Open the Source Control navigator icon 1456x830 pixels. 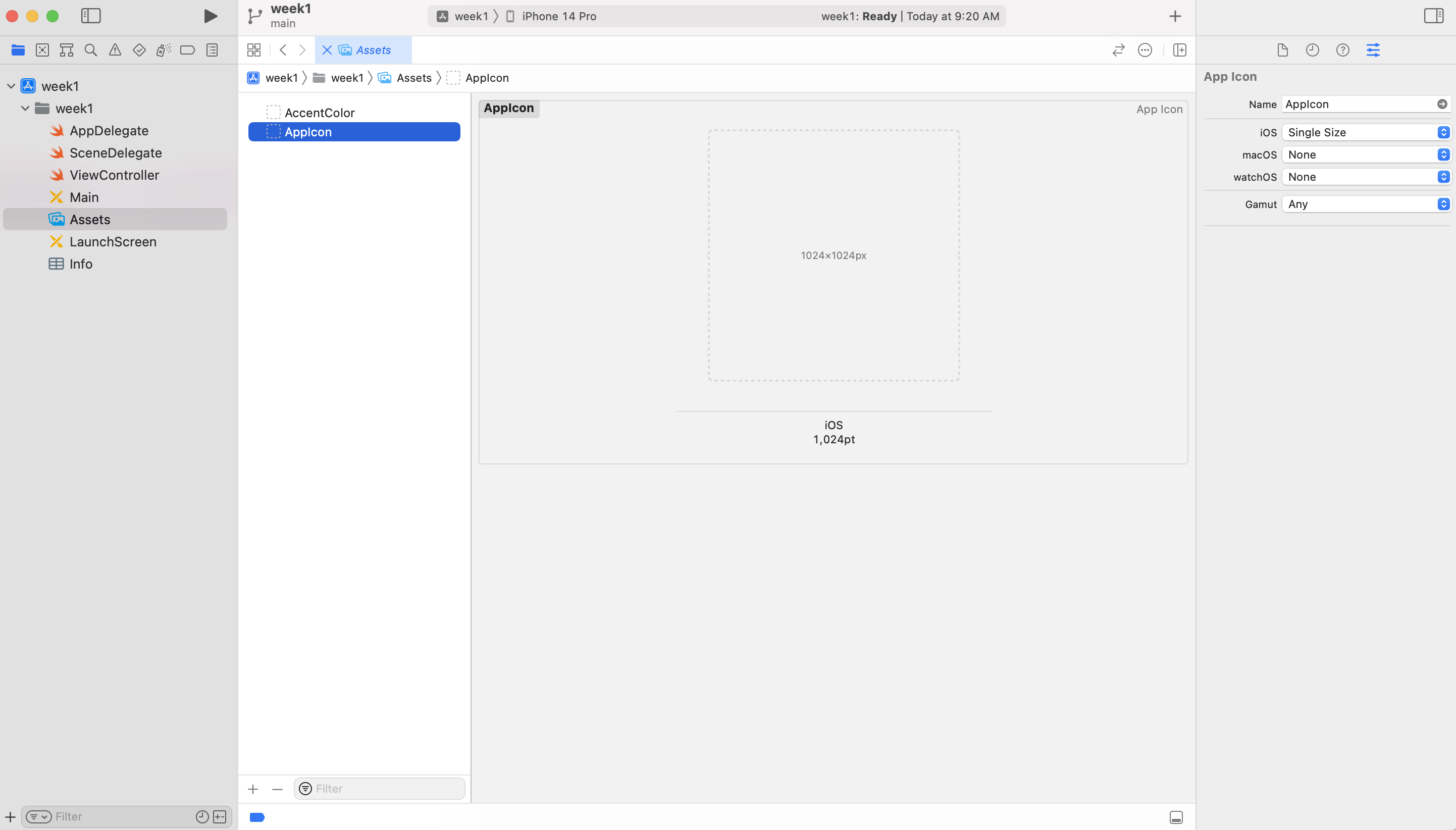pos(43,50)
